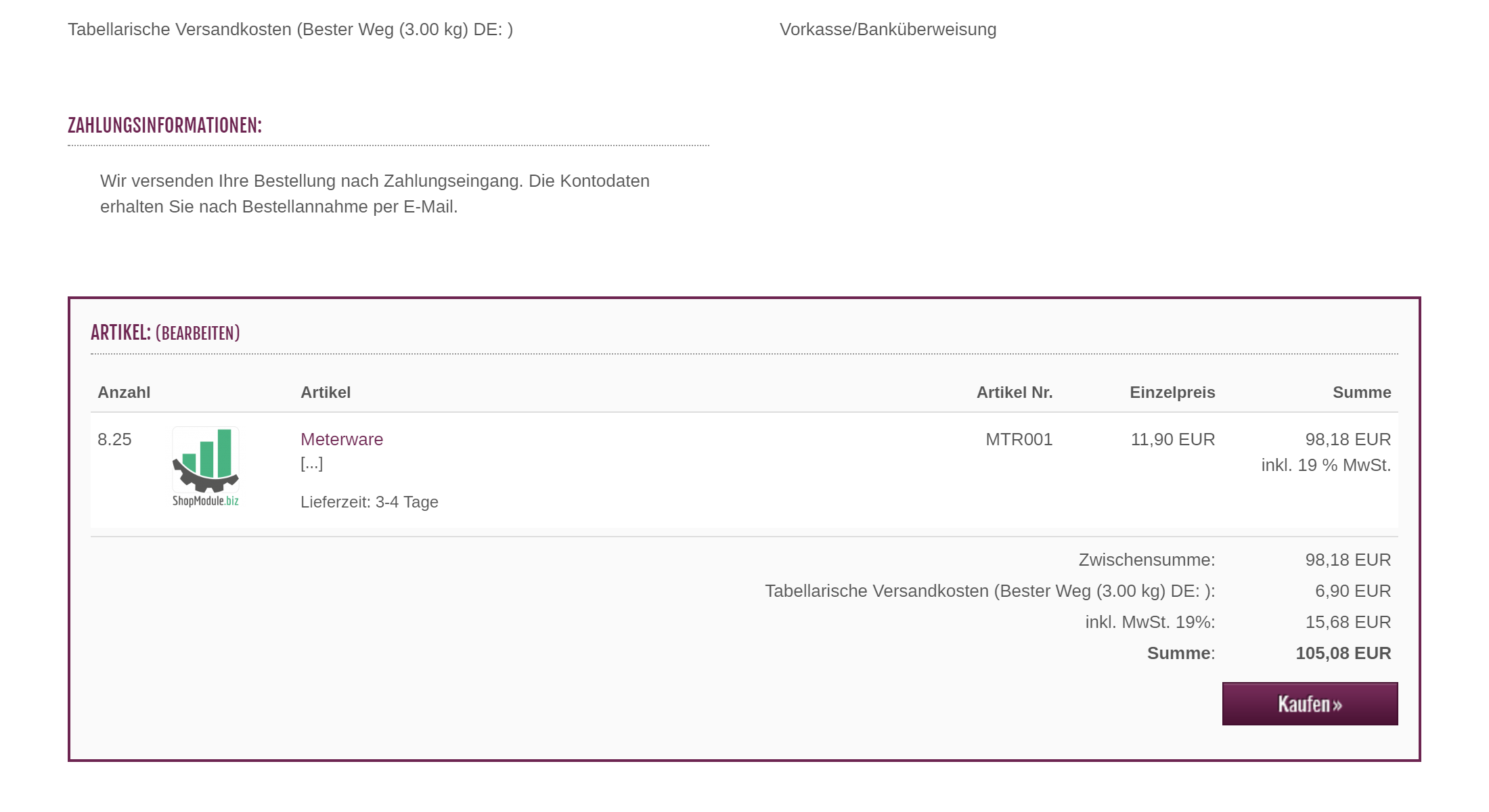Click the Artikel column header
Image resolution: width=1489 pixels, height=812 pixels.
coord(326,392)
